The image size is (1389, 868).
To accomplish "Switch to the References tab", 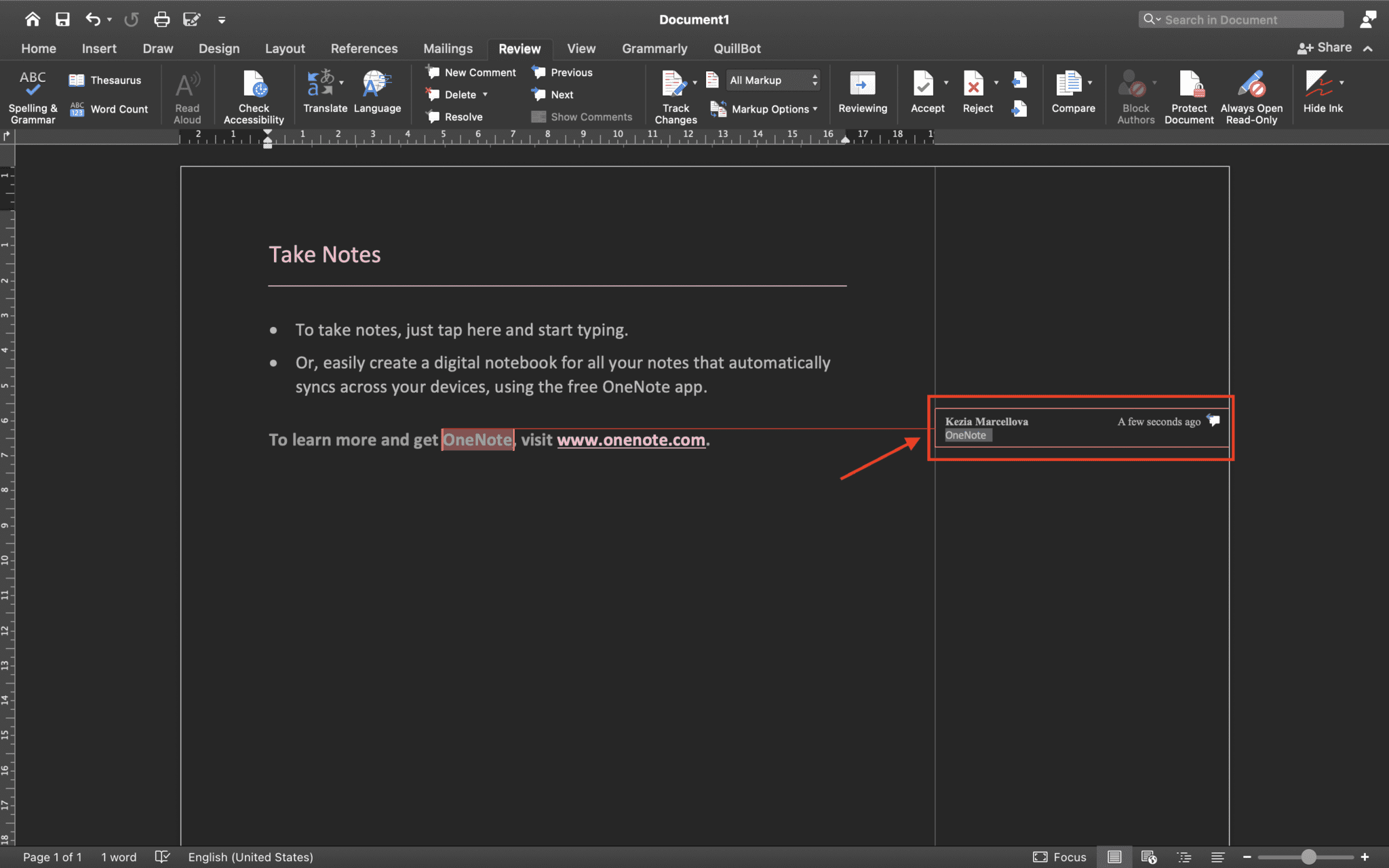I will click(364, 48).
